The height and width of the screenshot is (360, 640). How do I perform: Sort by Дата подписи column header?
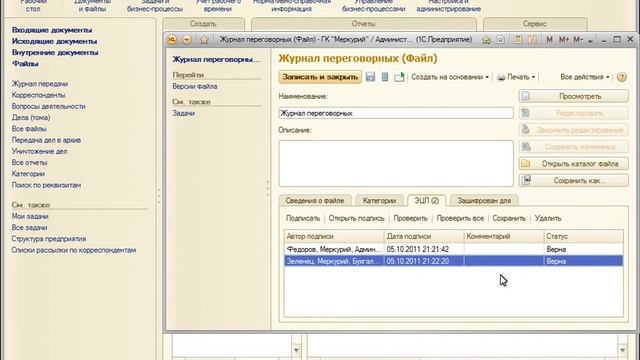click(x=424, y=236)
